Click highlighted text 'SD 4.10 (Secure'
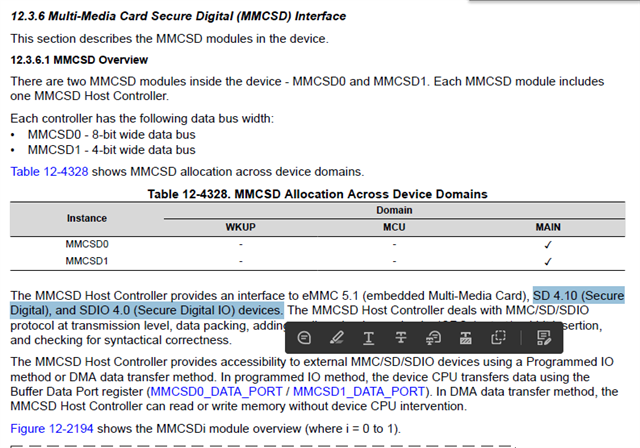The image size is (640, 448). coord(578,295)
